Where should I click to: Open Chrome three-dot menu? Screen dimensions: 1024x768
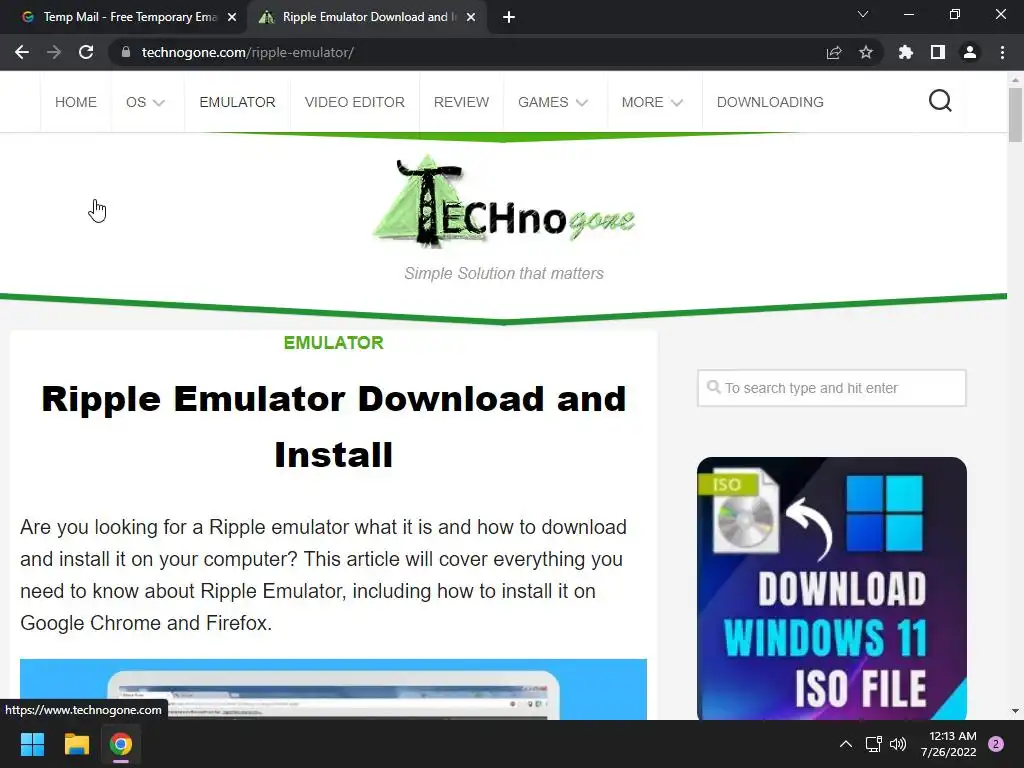[1002, 52]
